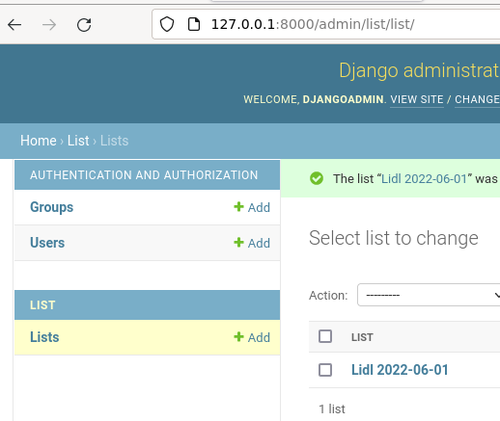Viewport: 500px width, 421px height.
Task: Add a new Group
Action: (x=252, y=207)
